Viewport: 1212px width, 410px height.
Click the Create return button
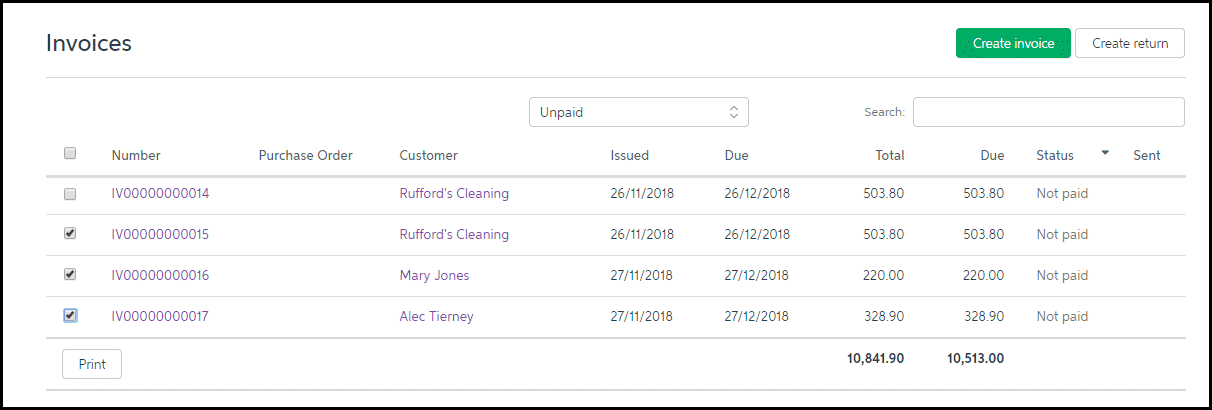(x=1130, y=43)
